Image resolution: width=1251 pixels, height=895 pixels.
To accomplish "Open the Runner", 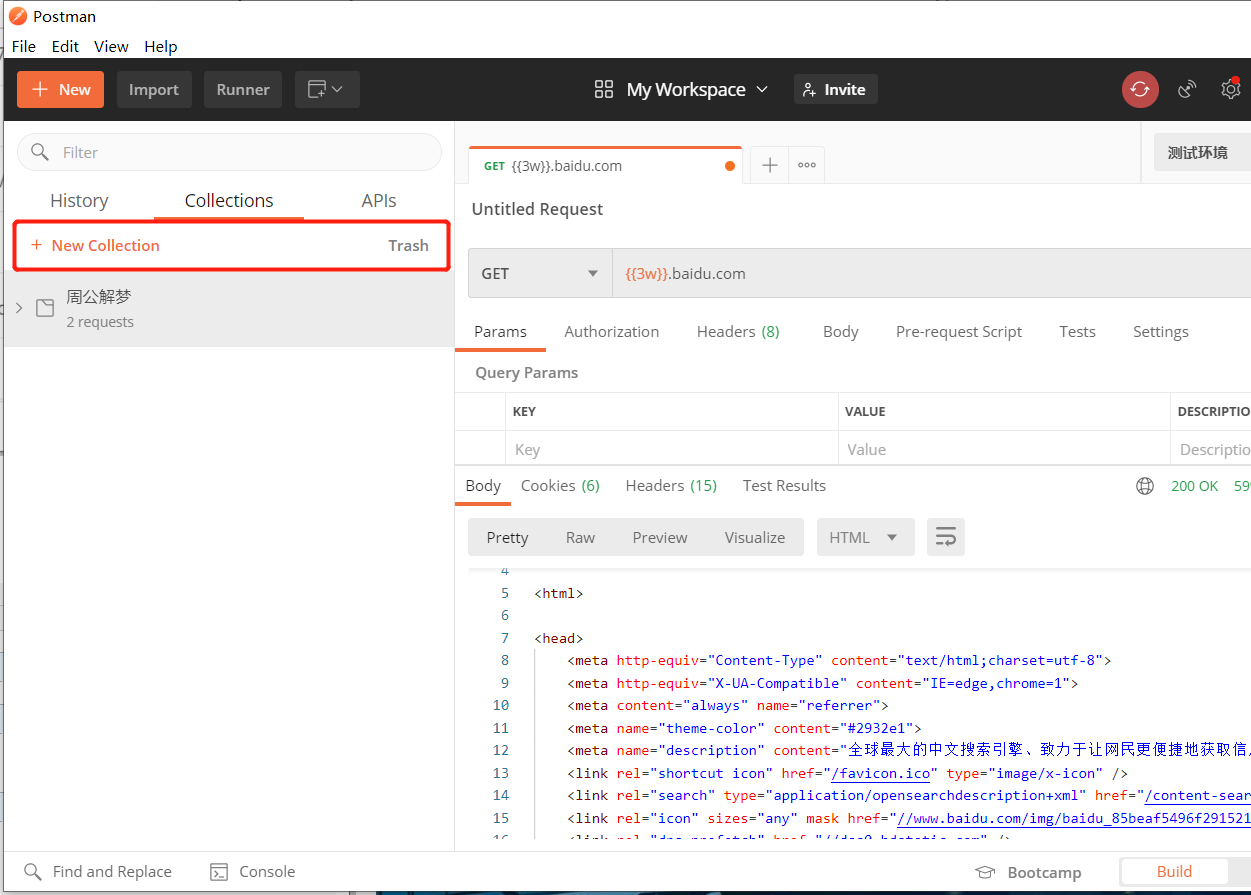I will (x=243, y=89).
